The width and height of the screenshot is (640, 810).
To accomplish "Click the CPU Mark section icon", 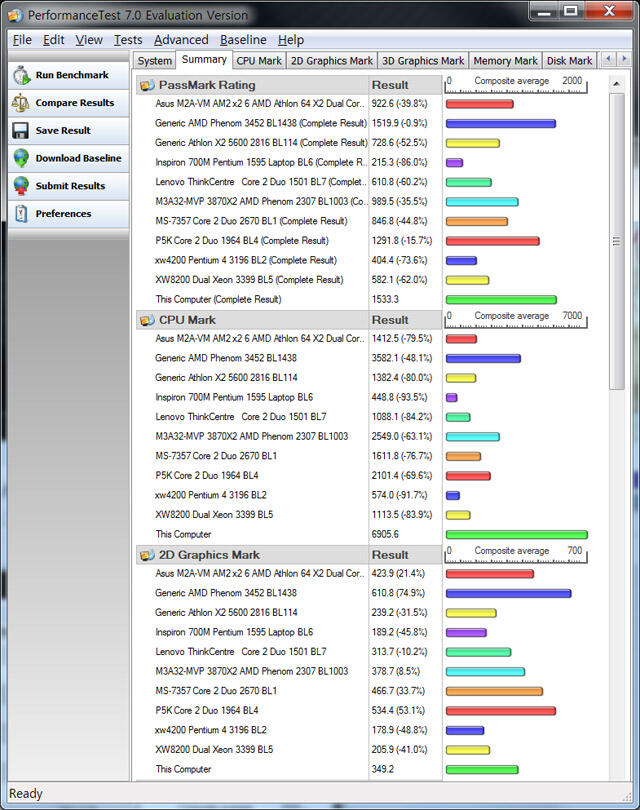I will coord(147,320).
